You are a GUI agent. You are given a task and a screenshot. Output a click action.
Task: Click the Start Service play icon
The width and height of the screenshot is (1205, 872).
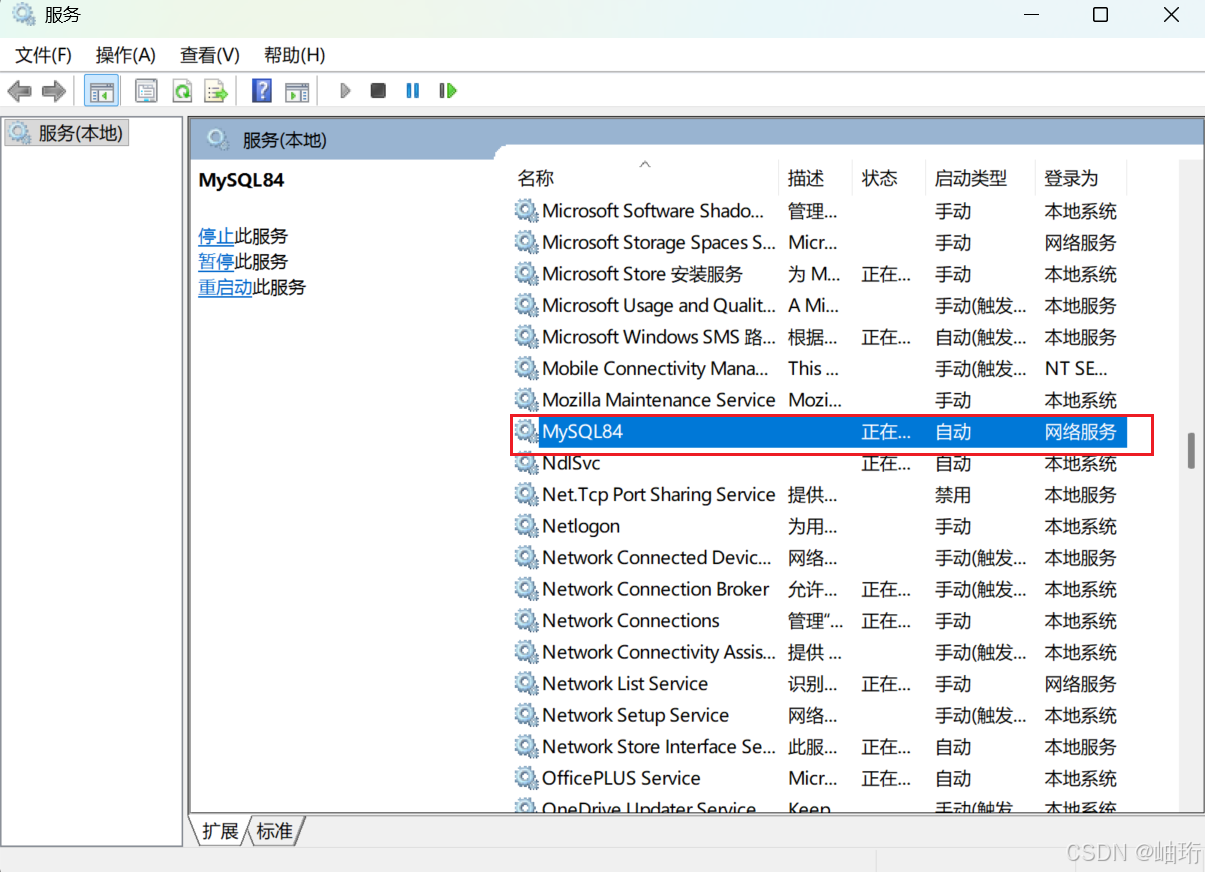point(345,91)
